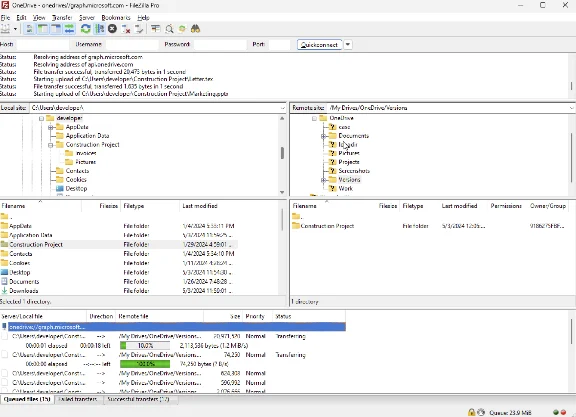Screen dimensions: 576x417
Task: Expand the Versions node in remote tree
Action: pos(324,180)
